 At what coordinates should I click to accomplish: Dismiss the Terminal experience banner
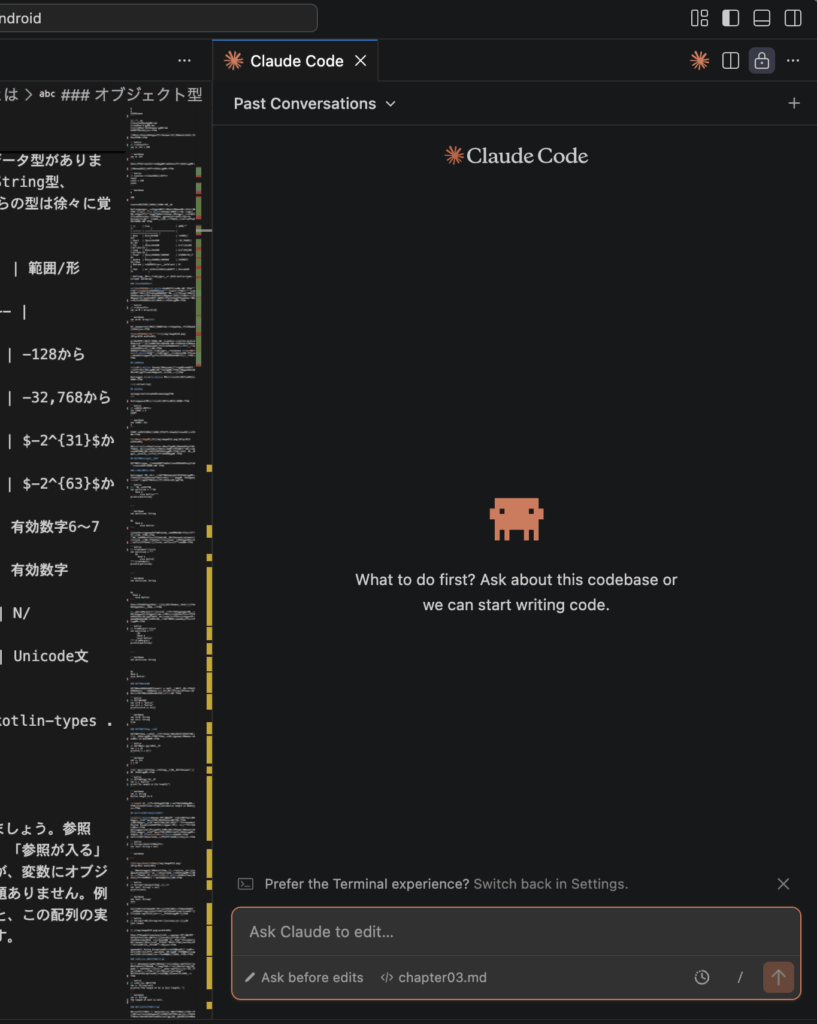(783, 884)
